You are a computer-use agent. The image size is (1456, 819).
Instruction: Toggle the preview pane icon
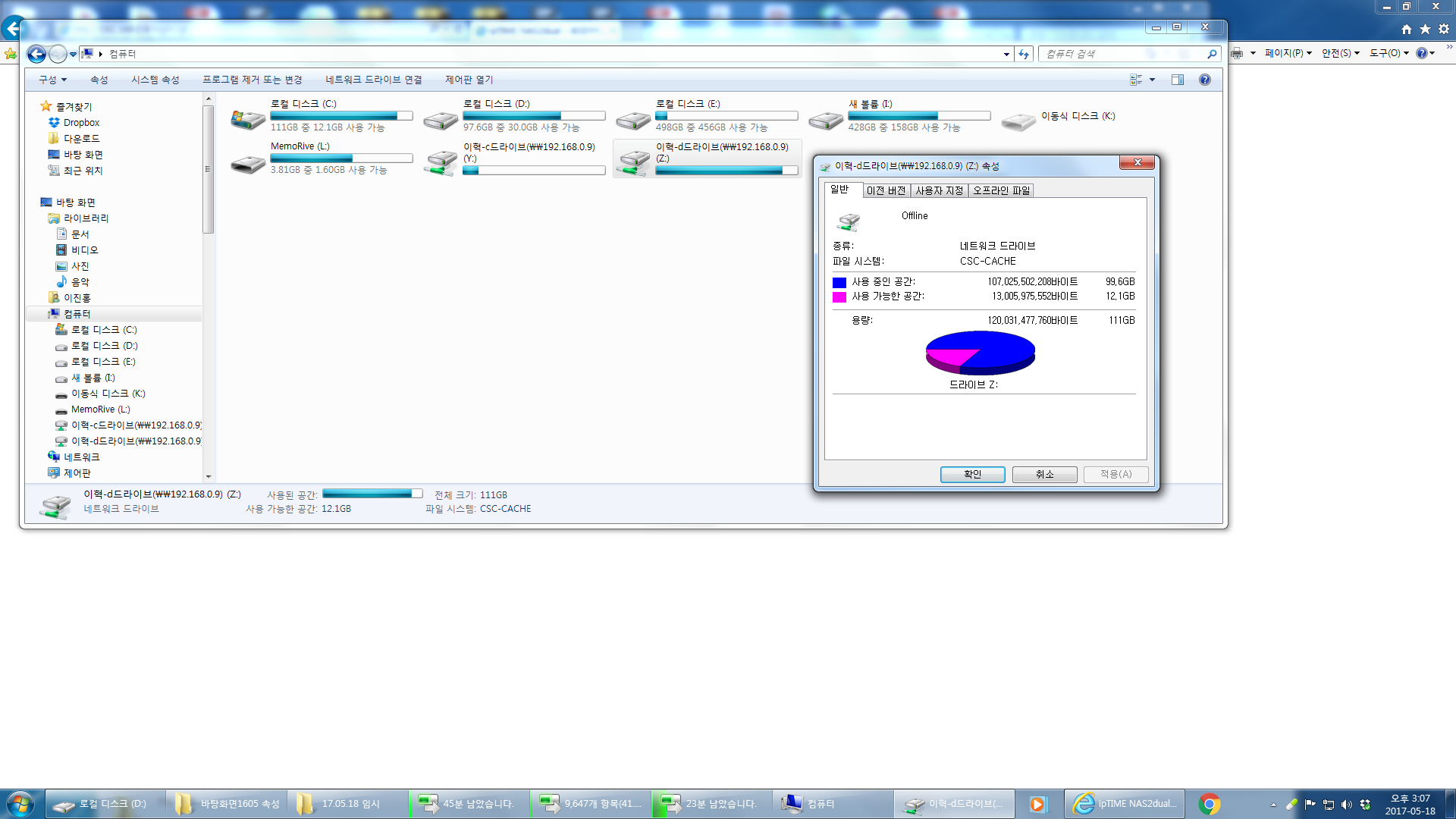(x=1177, y=80)
